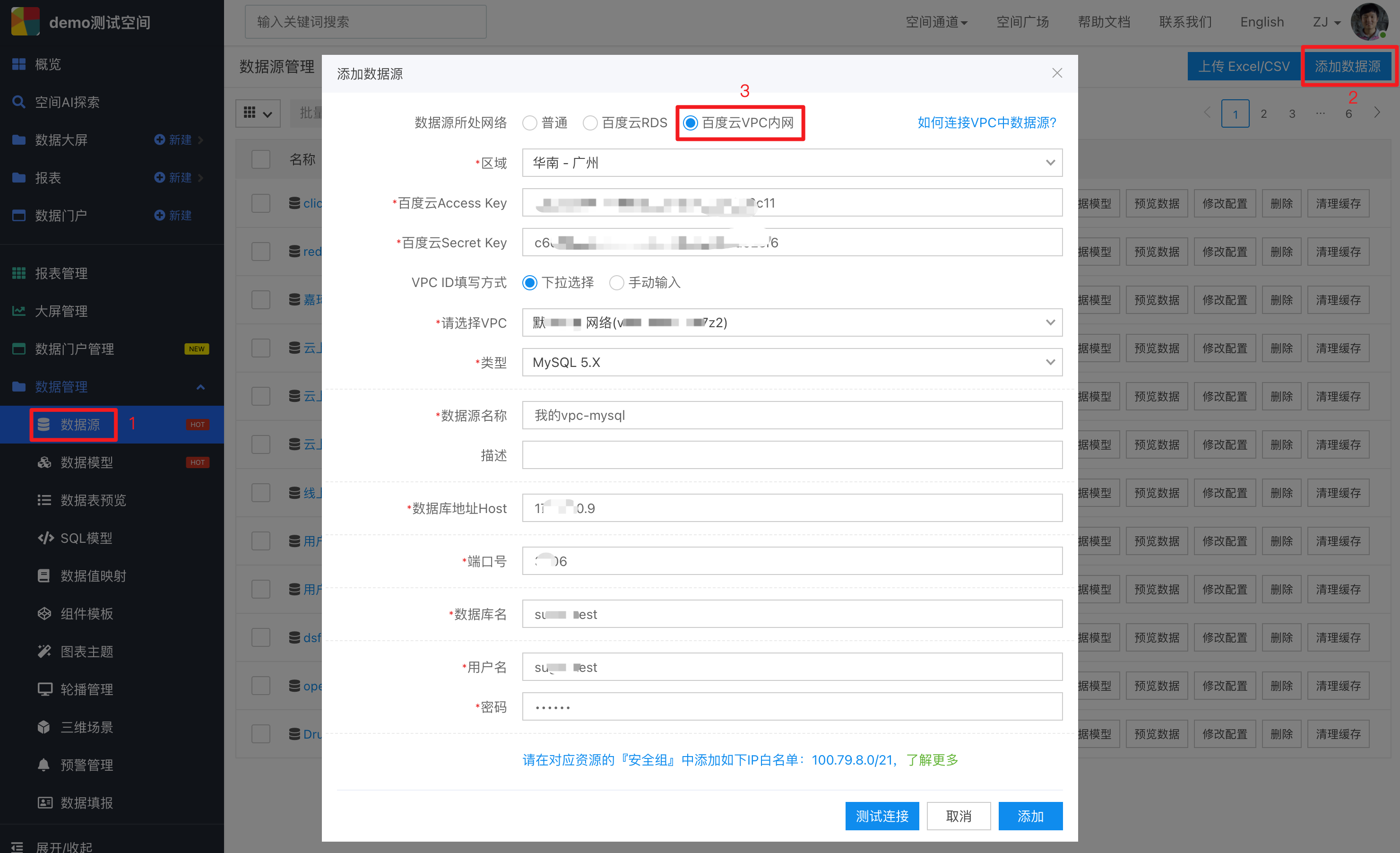Tick the checkbox for the clic row
The height and width of the screenshot is (853, 1400).
(x=261, y=203)
